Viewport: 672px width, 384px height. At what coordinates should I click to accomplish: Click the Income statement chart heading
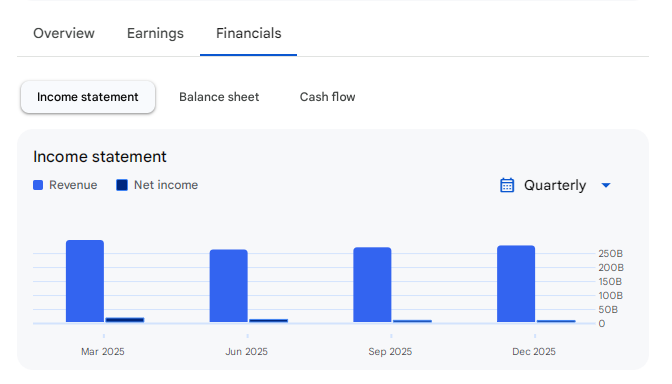tap(99, 157)
